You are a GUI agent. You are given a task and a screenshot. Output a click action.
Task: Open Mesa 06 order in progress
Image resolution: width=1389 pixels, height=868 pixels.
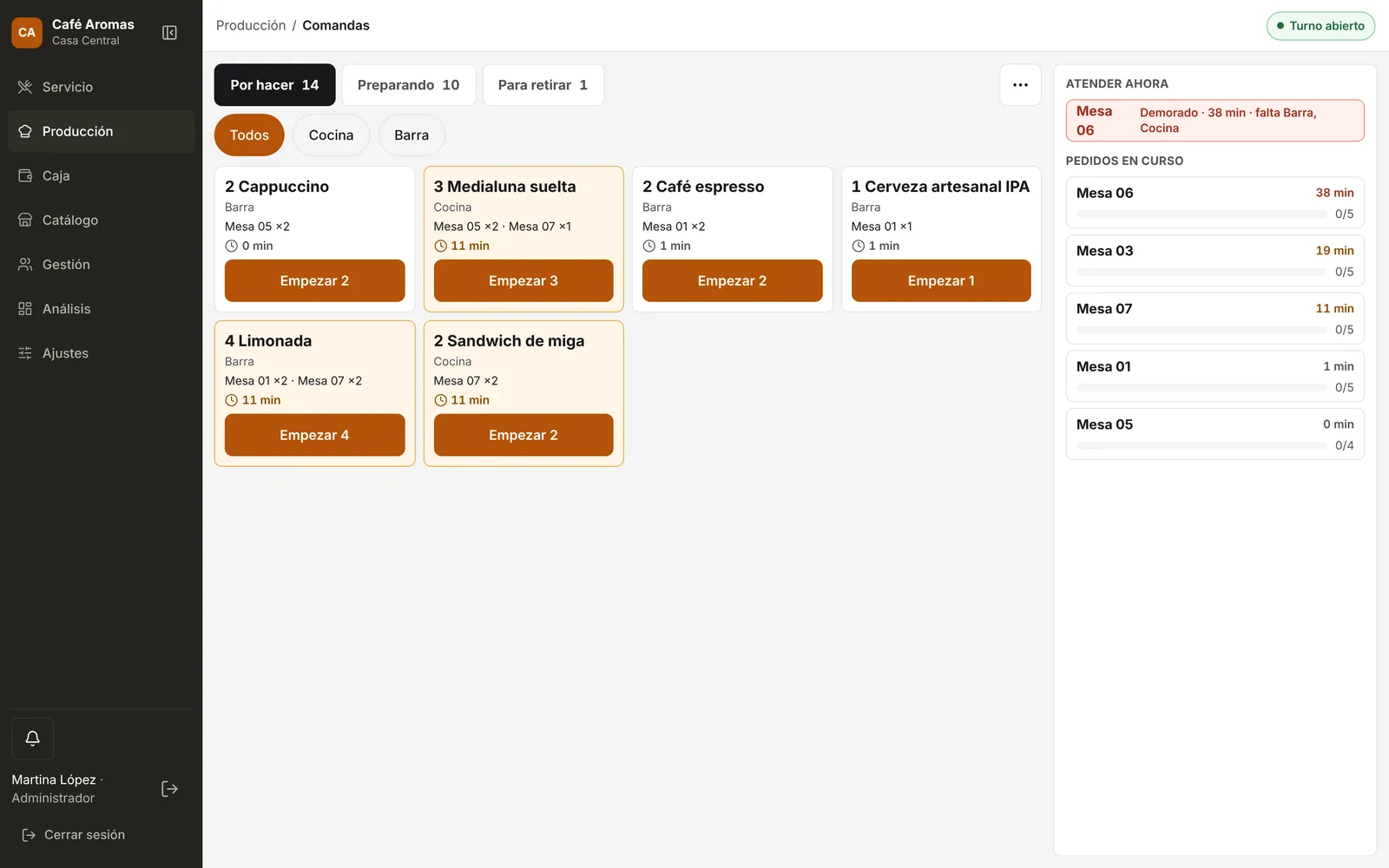tap(1215, 202)
